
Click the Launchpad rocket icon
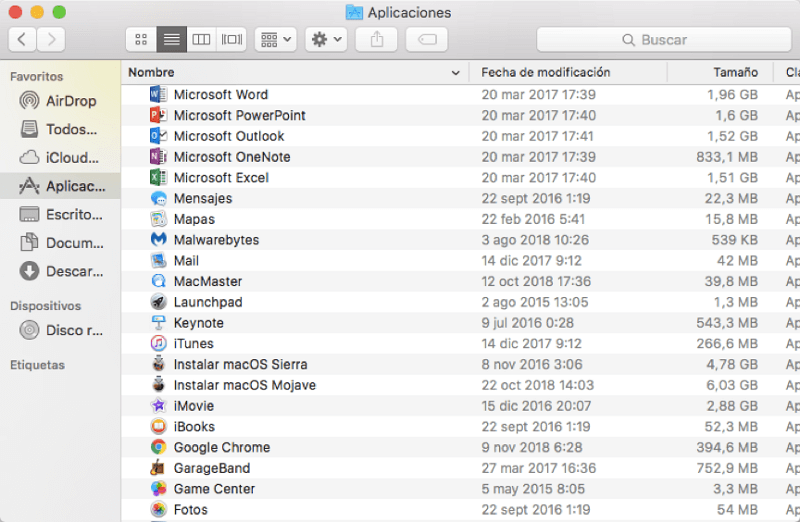tap(158, 302)
